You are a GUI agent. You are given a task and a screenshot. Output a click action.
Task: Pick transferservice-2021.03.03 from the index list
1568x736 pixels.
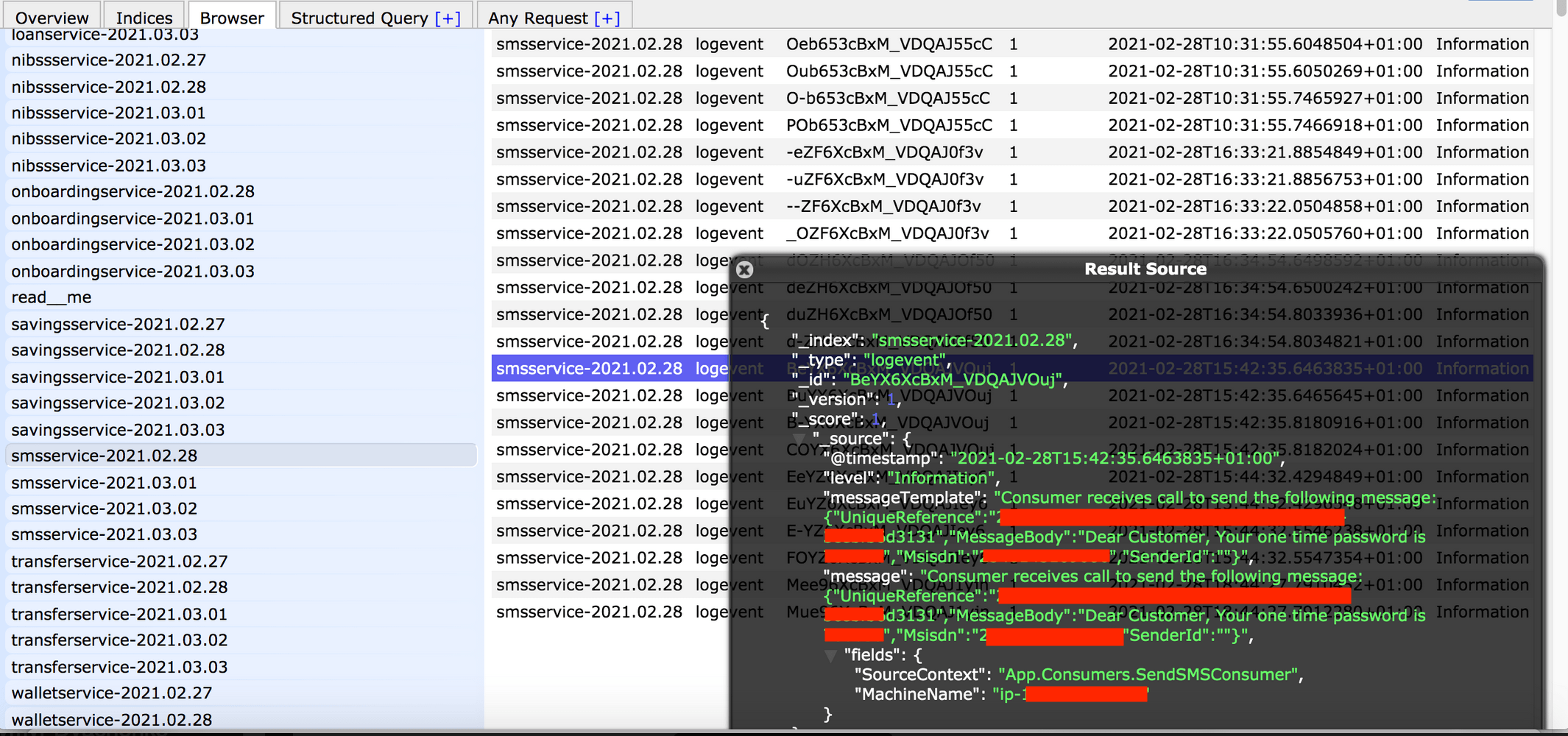pos(119,667)
